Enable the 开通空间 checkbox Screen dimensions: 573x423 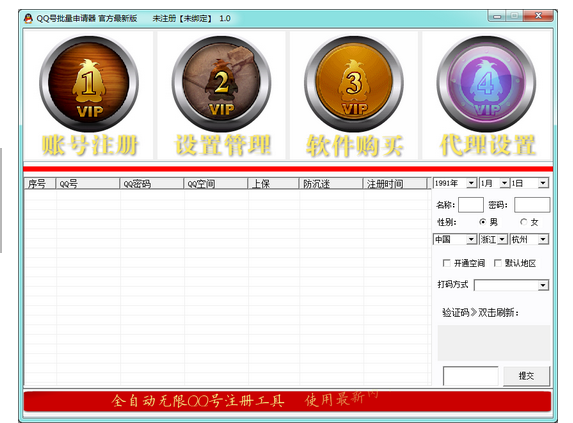(446, 263)
